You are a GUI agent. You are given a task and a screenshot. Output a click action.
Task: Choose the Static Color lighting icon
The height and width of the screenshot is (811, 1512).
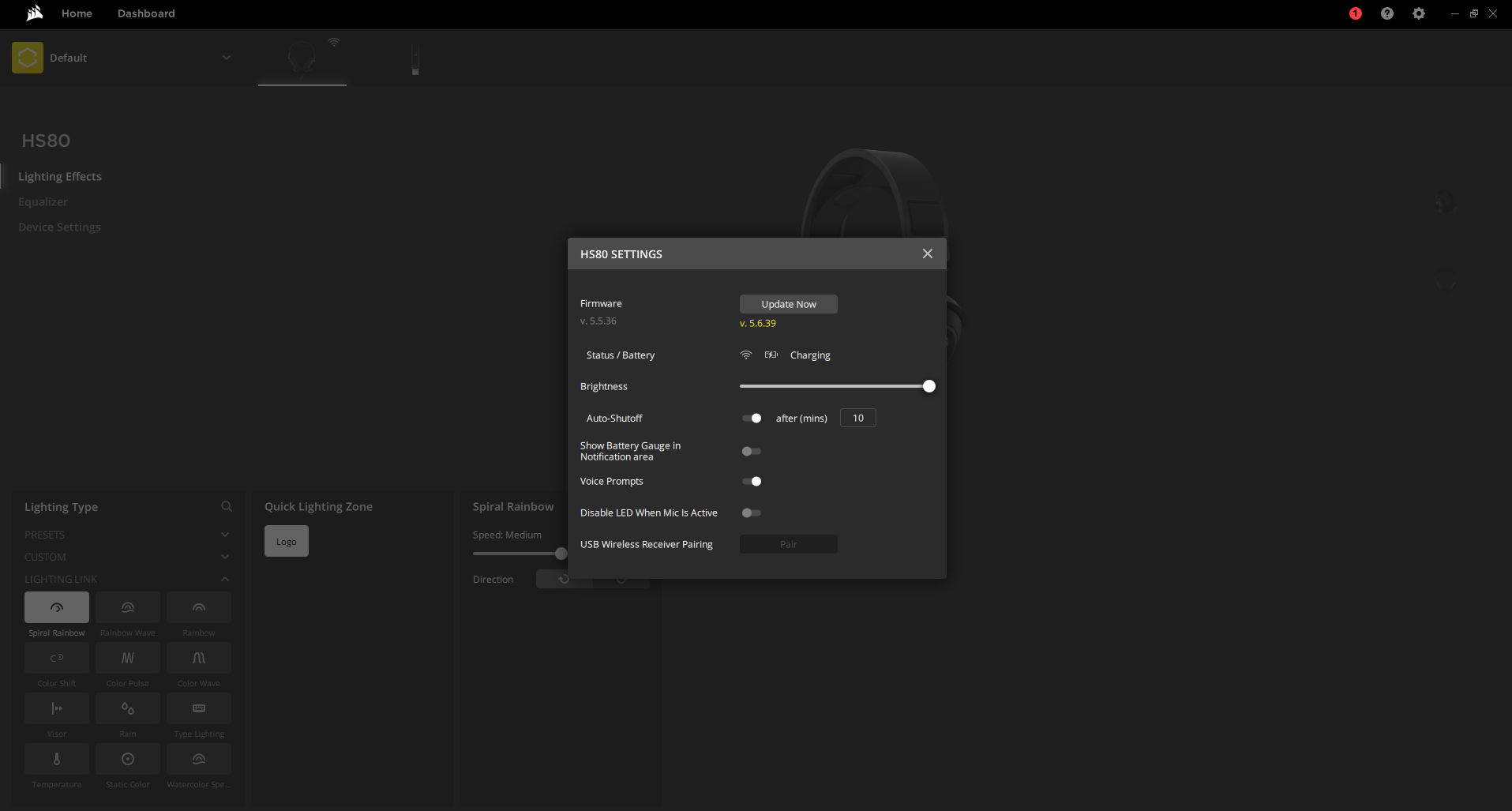[128, 759]
